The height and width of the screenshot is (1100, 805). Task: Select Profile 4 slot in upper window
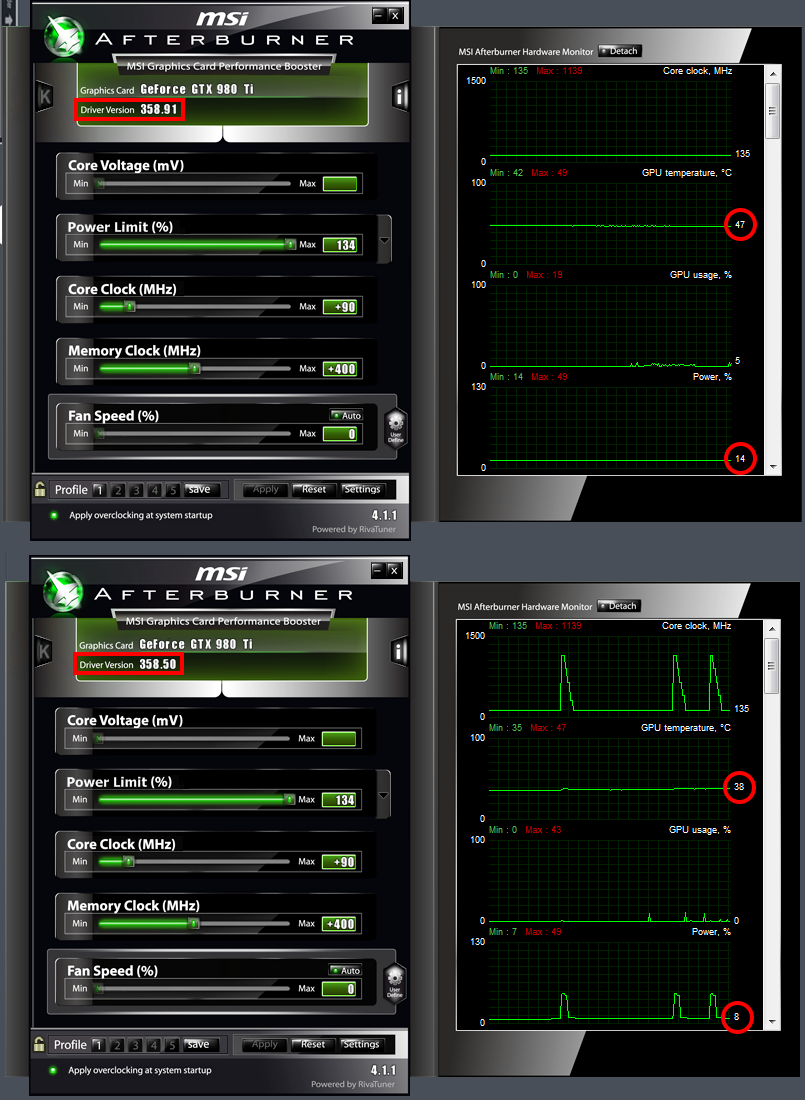pos(154,490)
